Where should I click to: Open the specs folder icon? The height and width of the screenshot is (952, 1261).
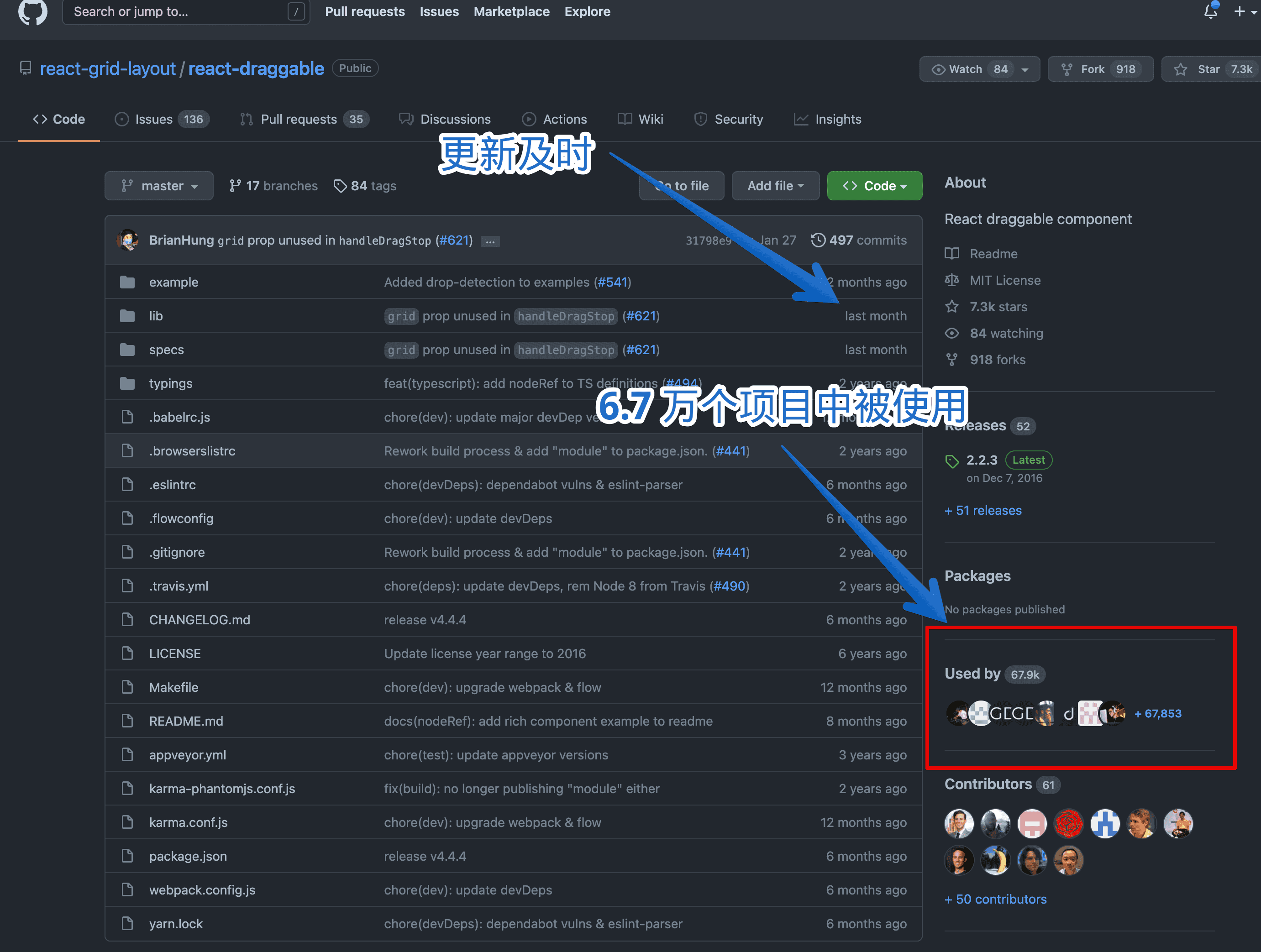coord(127,349)
